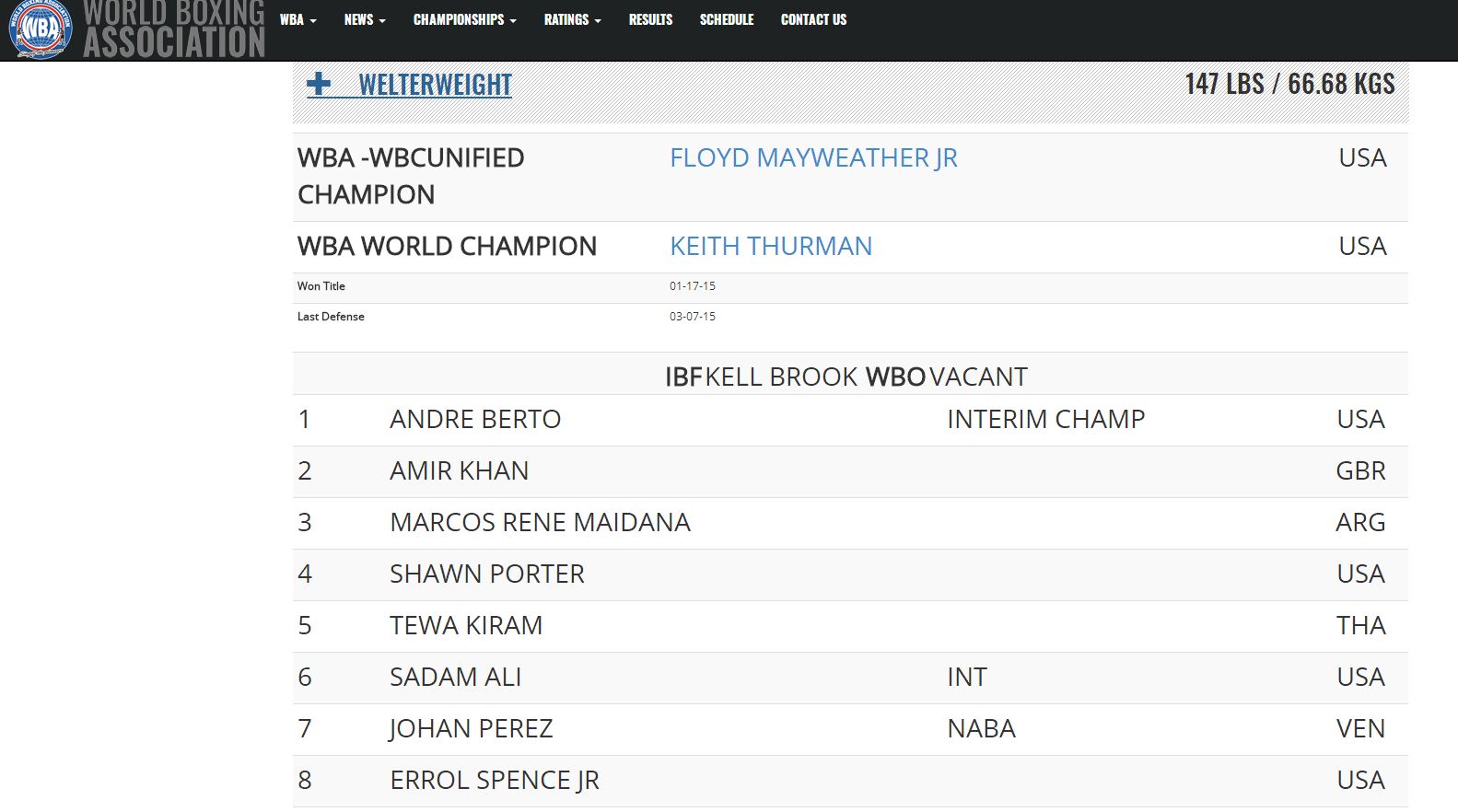
Task: Select the Errol Spence Jr row
Action: [850, 781]
